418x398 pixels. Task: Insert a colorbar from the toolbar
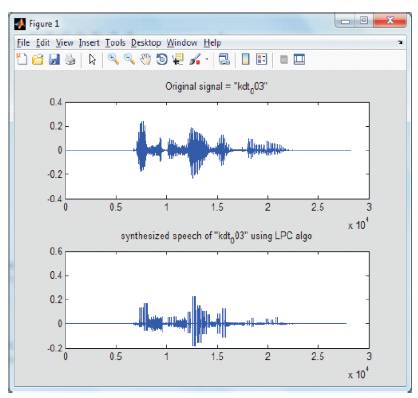(246, 60)
